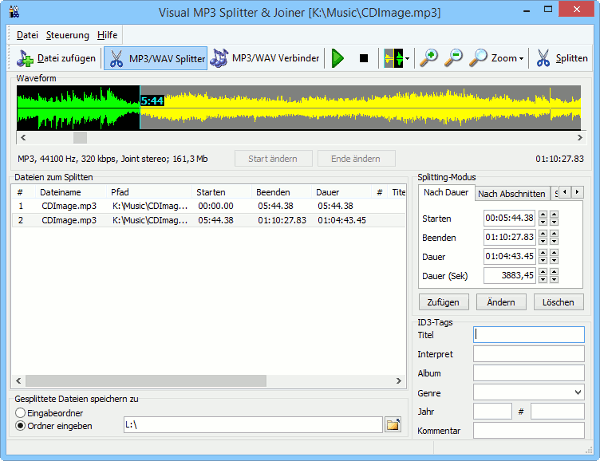The image size is (600, 461).
Task: Open the Datei menu
Action: [x=27, y=35]
